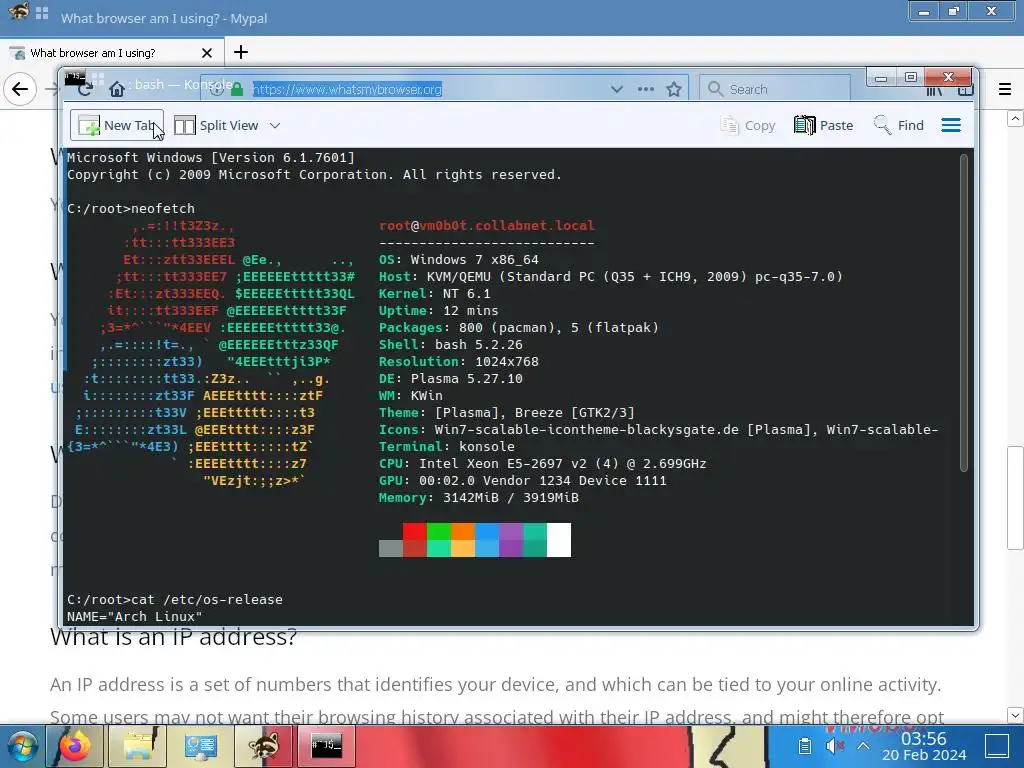Open the Mypal application menu

click(1004, 89)
